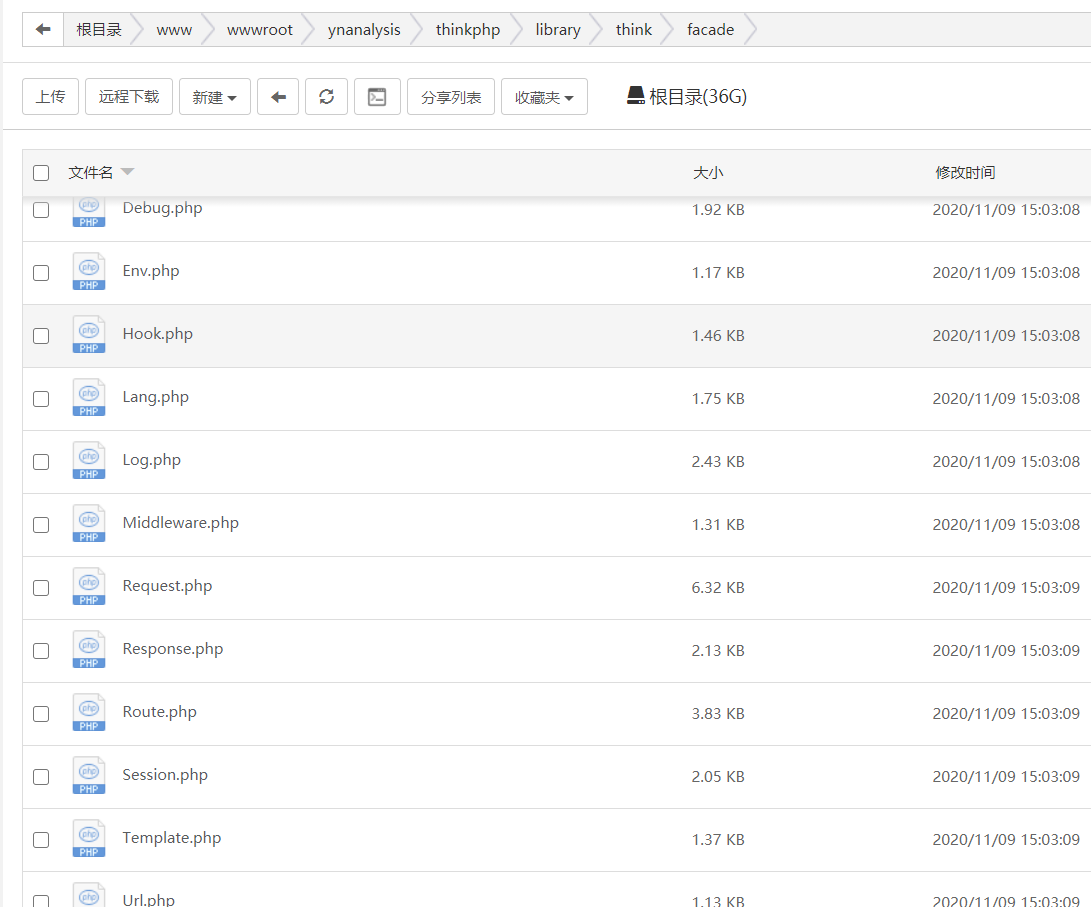Open the Middleware.php file name

point(181,522)
